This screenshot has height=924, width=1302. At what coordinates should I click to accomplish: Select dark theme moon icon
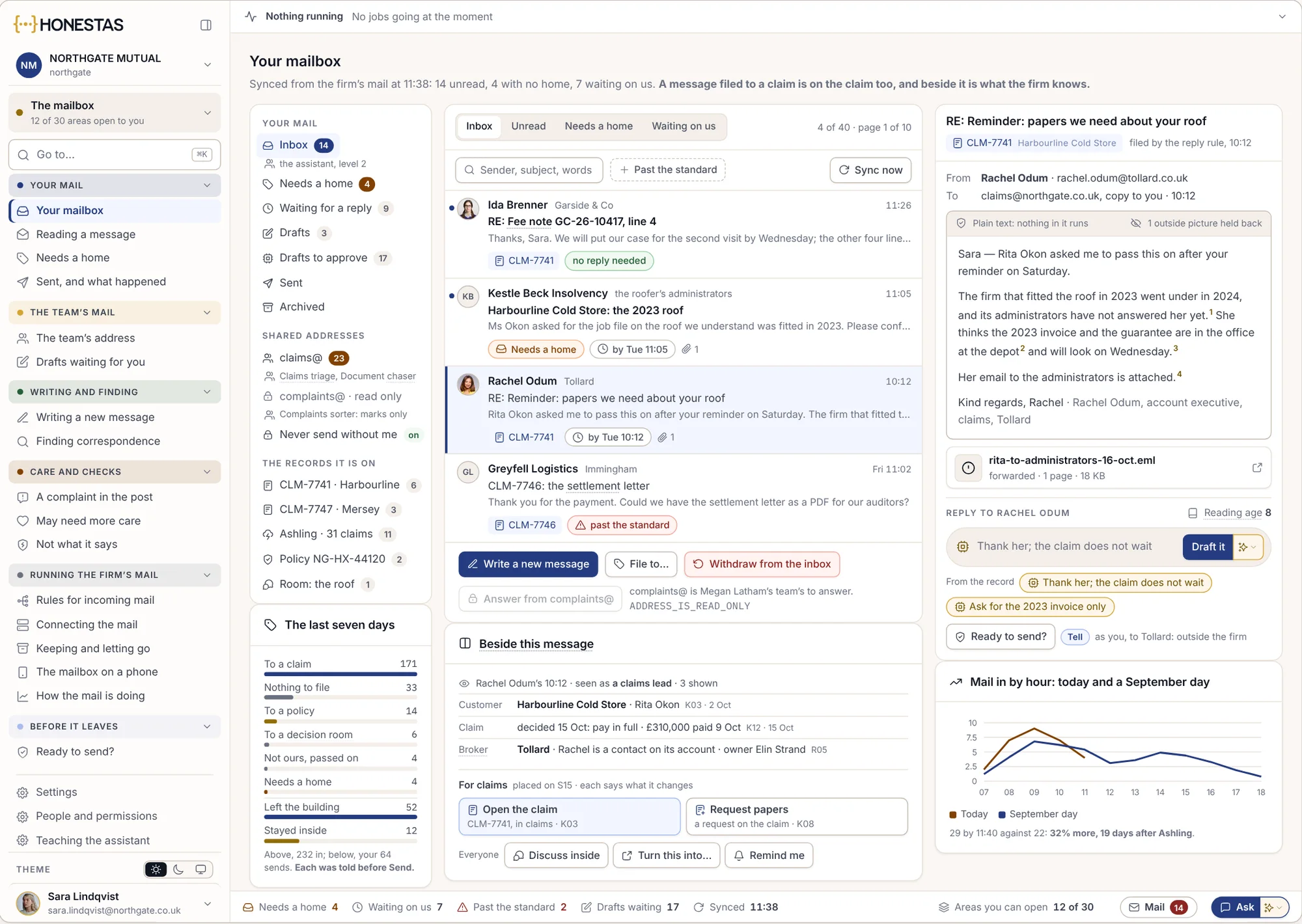pyautogui.click(x=178, y=869)
